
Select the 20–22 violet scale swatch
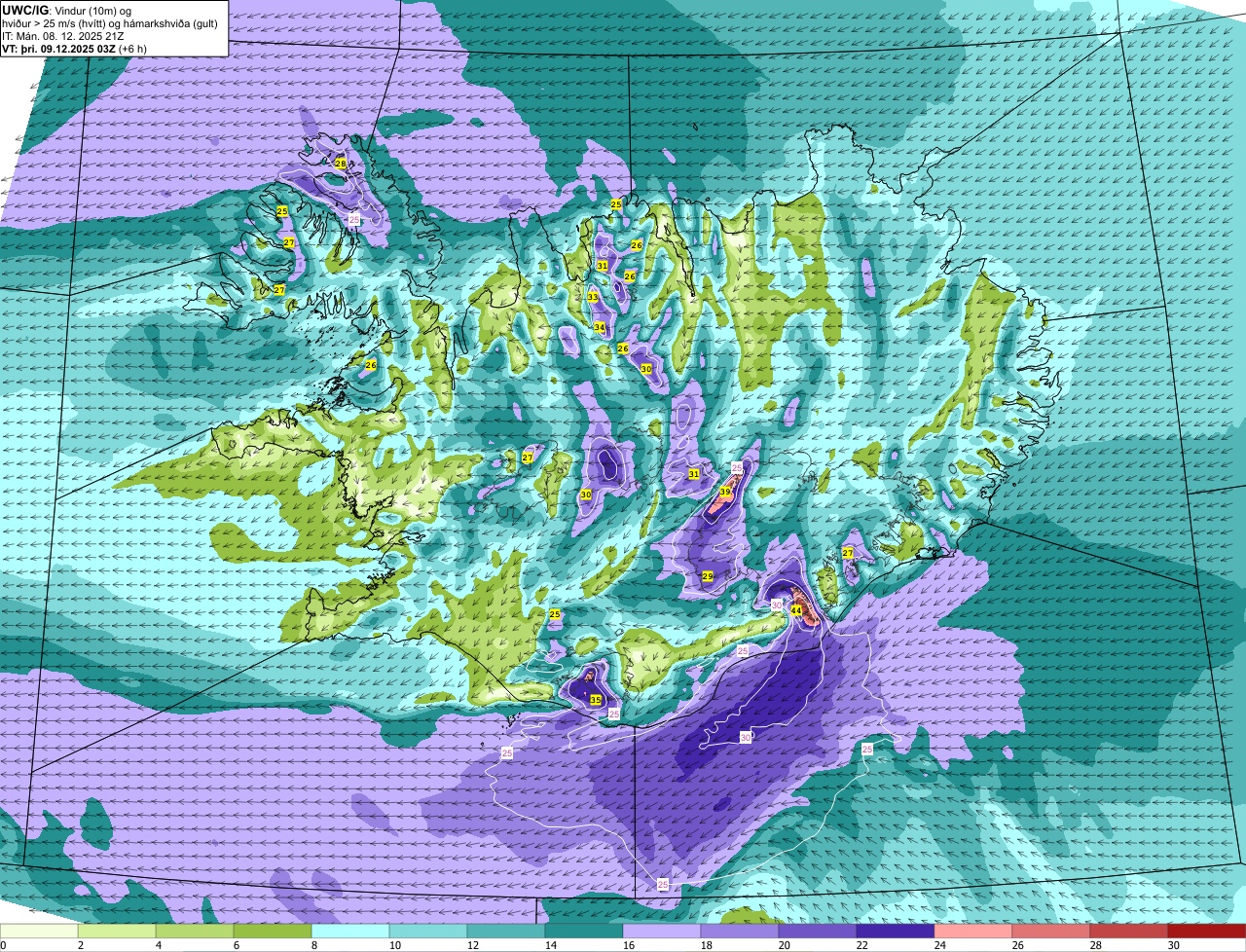coord(818,932)
